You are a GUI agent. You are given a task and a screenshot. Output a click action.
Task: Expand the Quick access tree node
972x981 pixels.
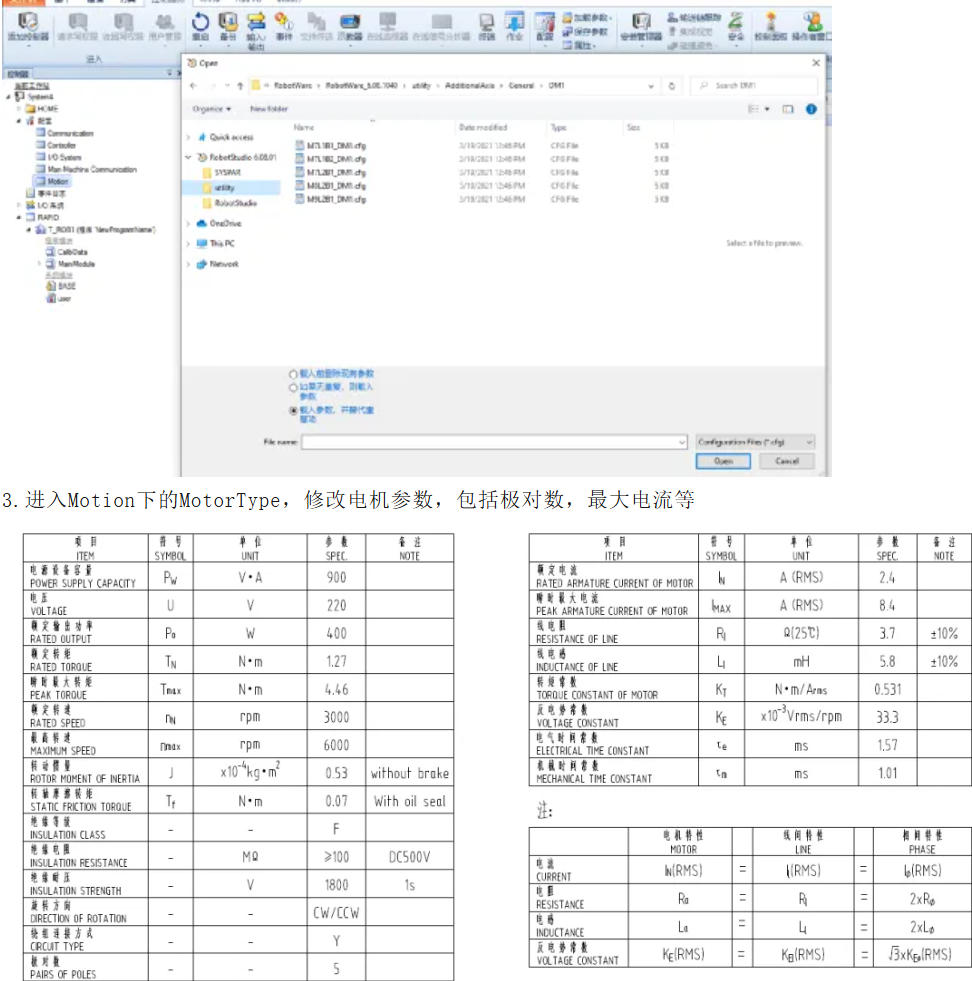tap(189, 137)
